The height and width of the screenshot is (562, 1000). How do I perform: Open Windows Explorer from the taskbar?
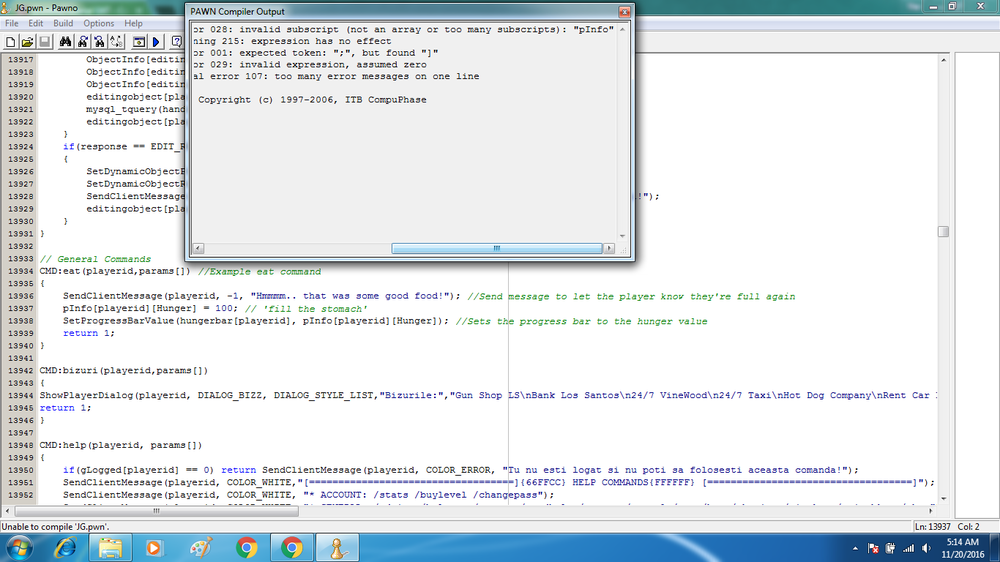point(110,548)
